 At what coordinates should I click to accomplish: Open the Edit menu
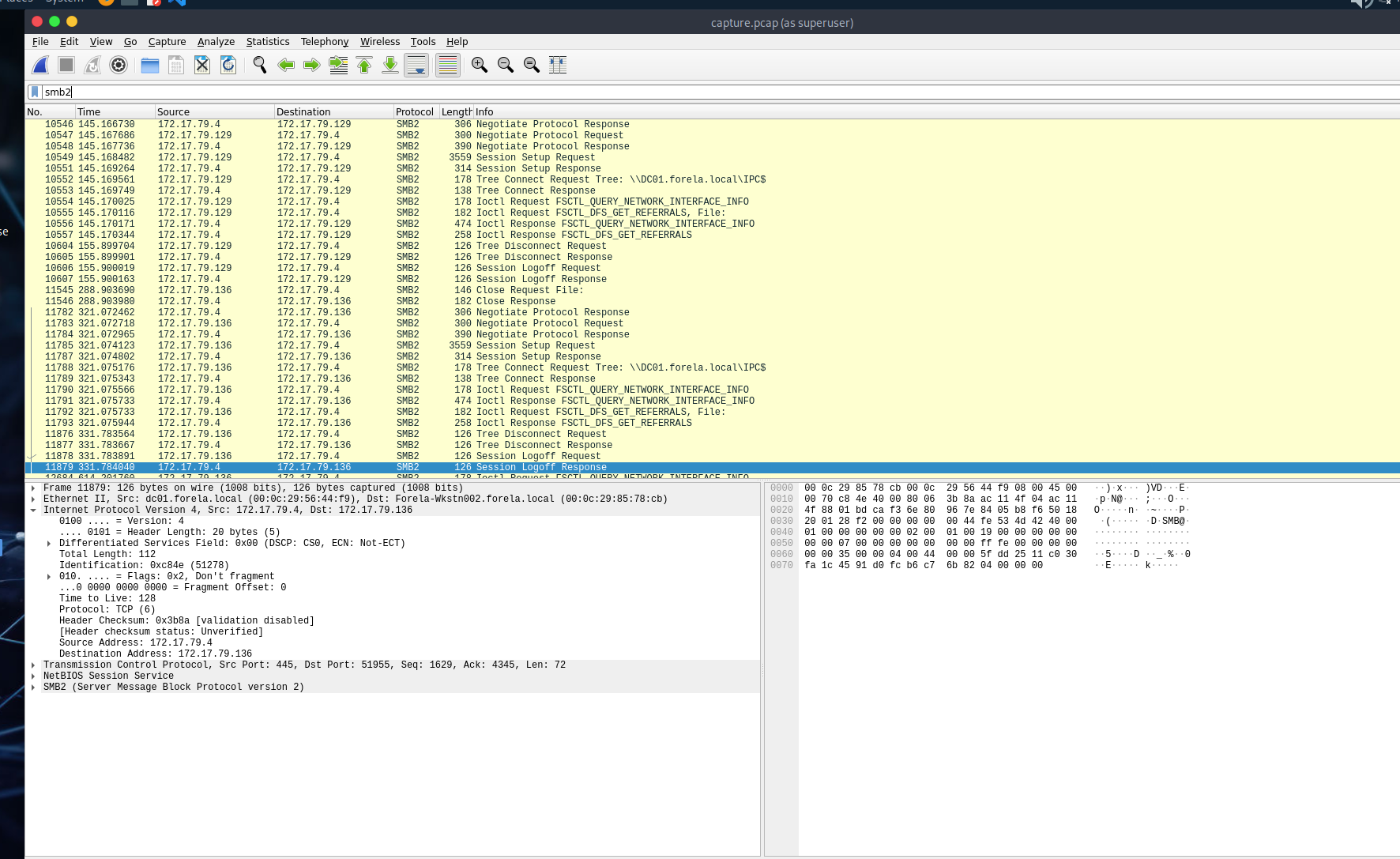click(x=70, y=42)
